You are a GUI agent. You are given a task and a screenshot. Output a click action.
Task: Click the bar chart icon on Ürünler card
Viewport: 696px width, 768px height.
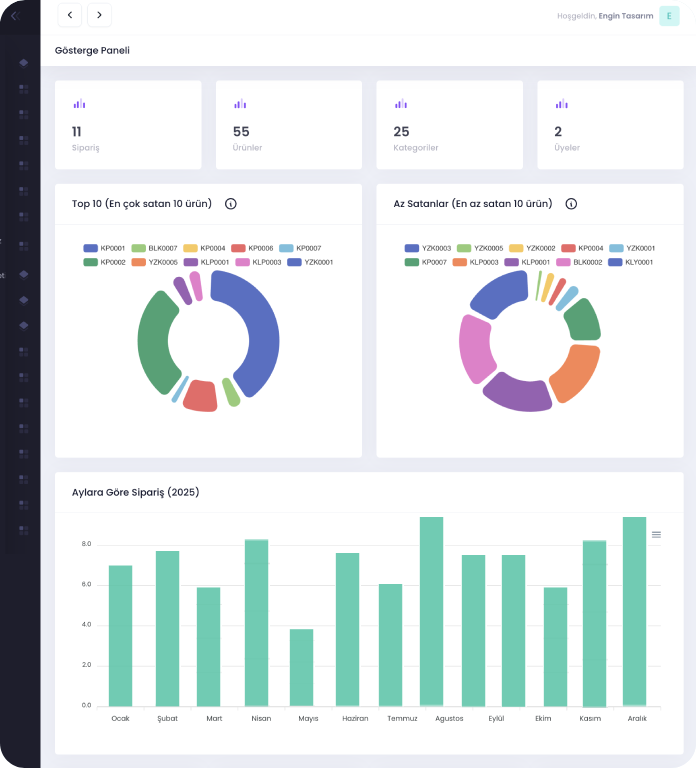tap(240, 104)
